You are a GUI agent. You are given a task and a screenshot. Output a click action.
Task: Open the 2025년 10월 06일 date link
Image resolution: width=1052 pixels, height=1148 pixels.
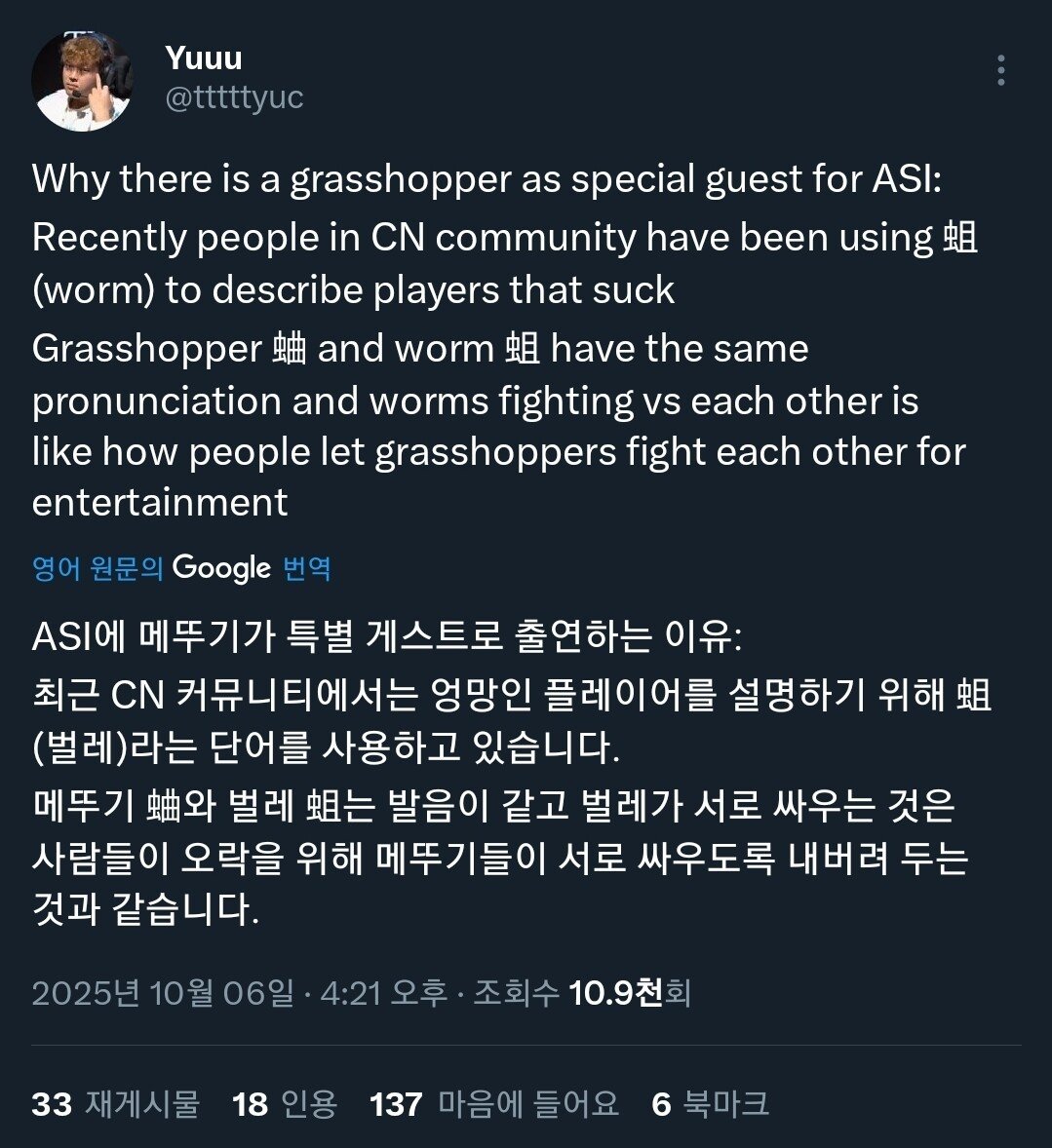[x=162, y=993]
